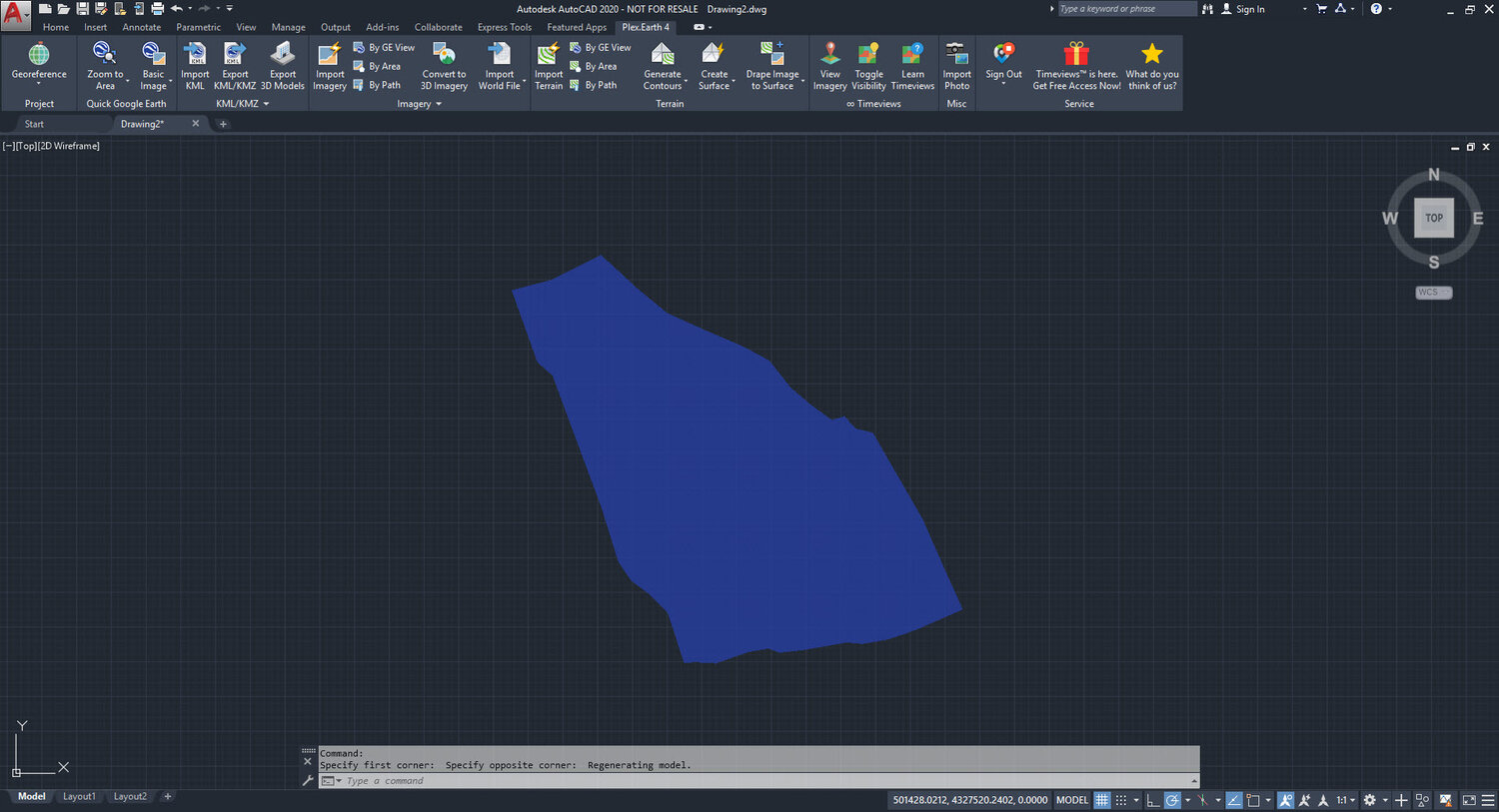This screenshot has height=812, width=1499.
Task: Click the blue filled polygon surface
Action: coord(735,469)
